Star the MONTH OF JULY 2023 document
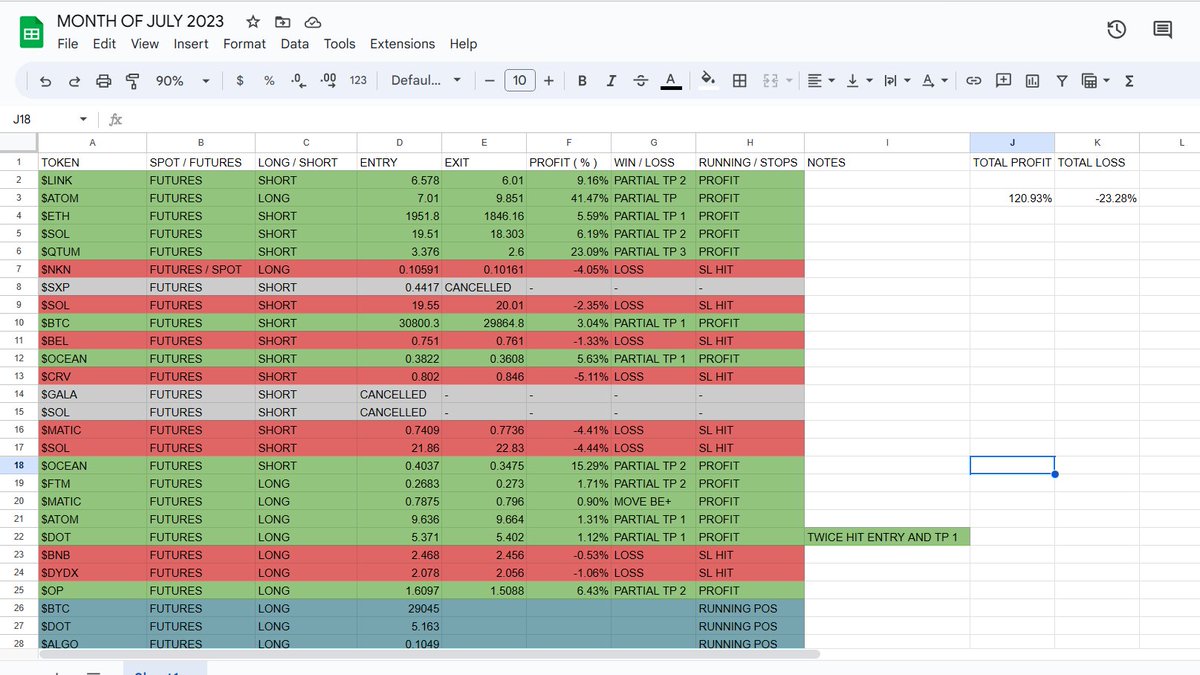1200x675 pixels. tap(253, 21)
